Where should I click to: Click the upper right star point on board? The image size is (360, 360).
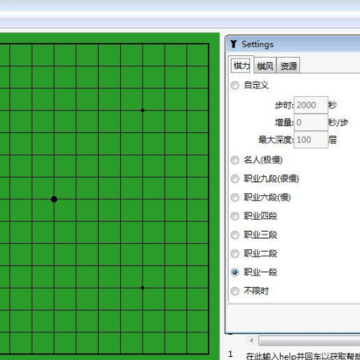tap(142, 110)
